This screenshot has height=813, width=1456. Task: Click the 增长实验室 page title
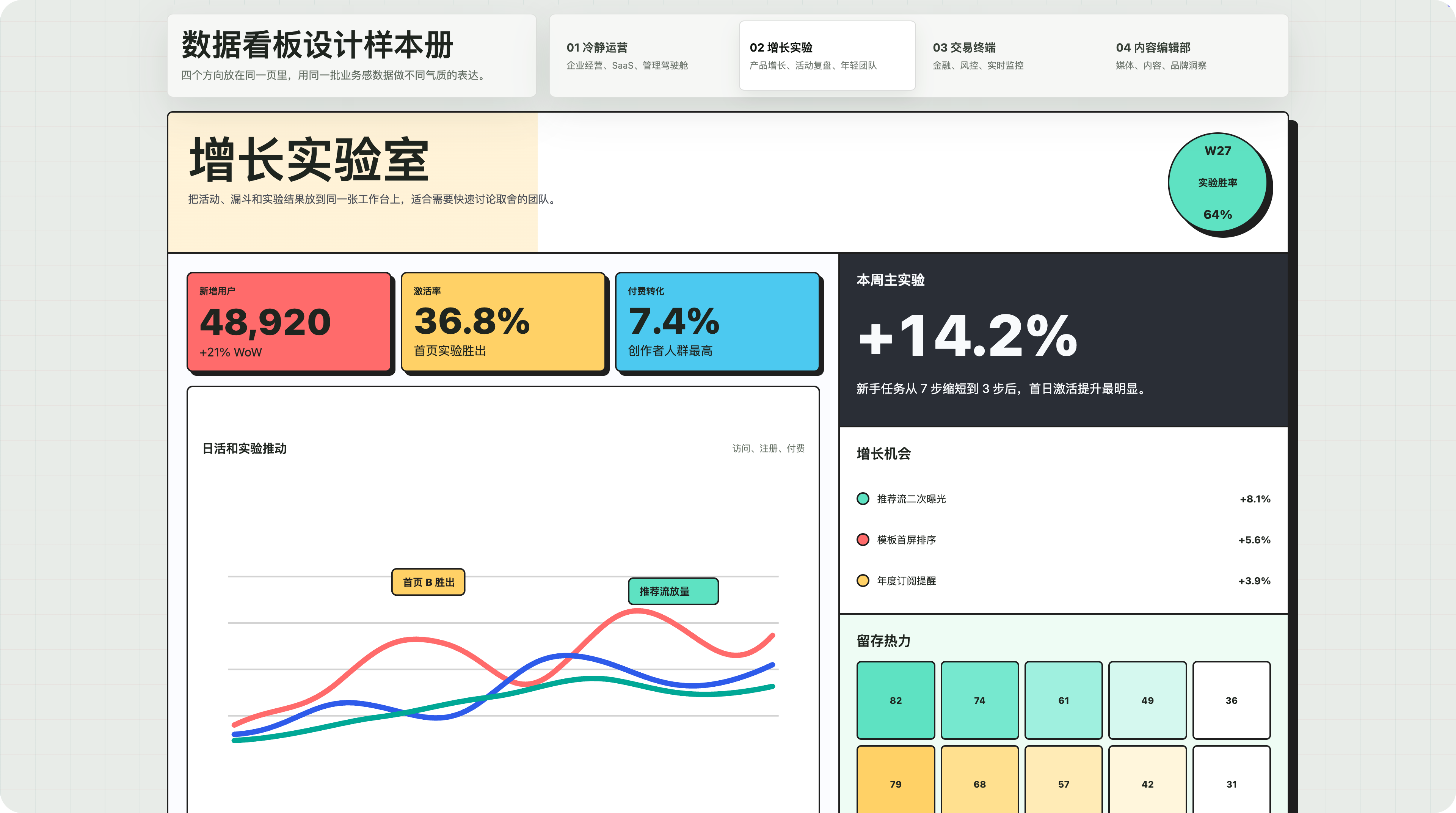pos(309,160)
